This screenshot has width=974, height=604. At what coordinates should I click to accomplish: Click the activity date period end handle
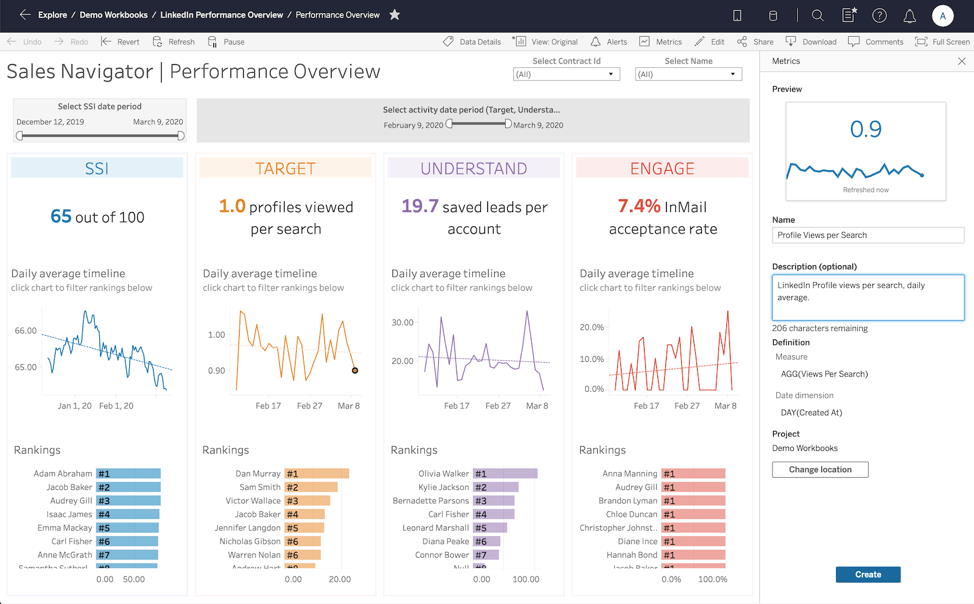click(507, 124)
